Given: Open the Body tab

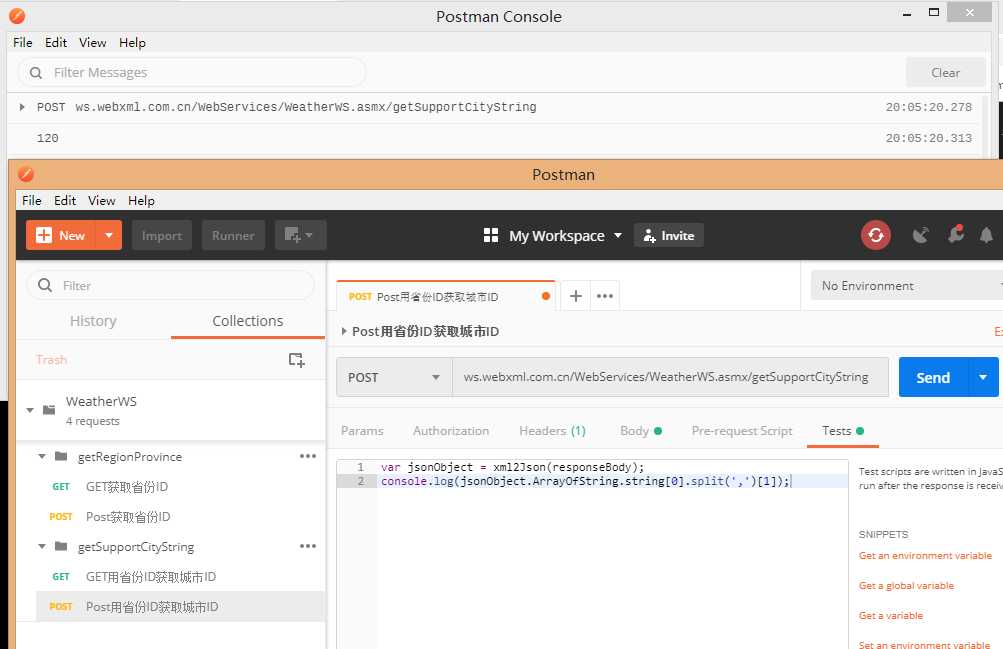Looking at the screenshot, I should pyautogui.click(x=640, y=430).
